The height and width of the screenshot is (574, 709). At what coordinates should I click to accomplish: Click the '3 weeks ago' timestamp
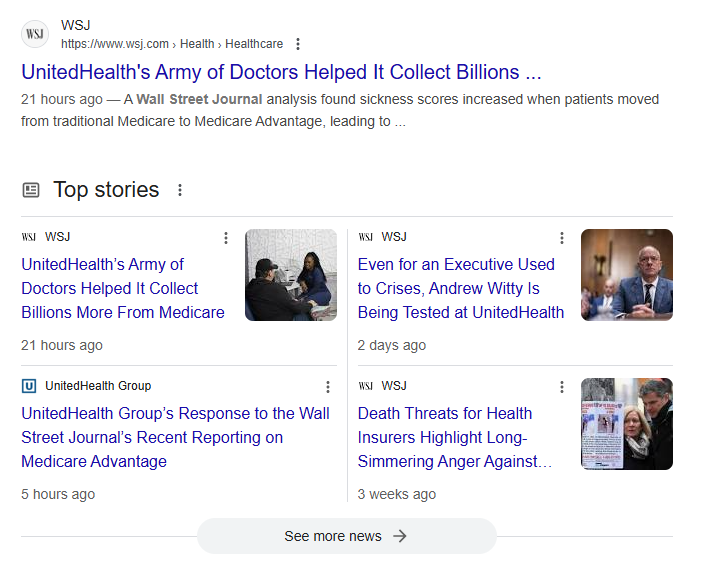tap(397, 494)
